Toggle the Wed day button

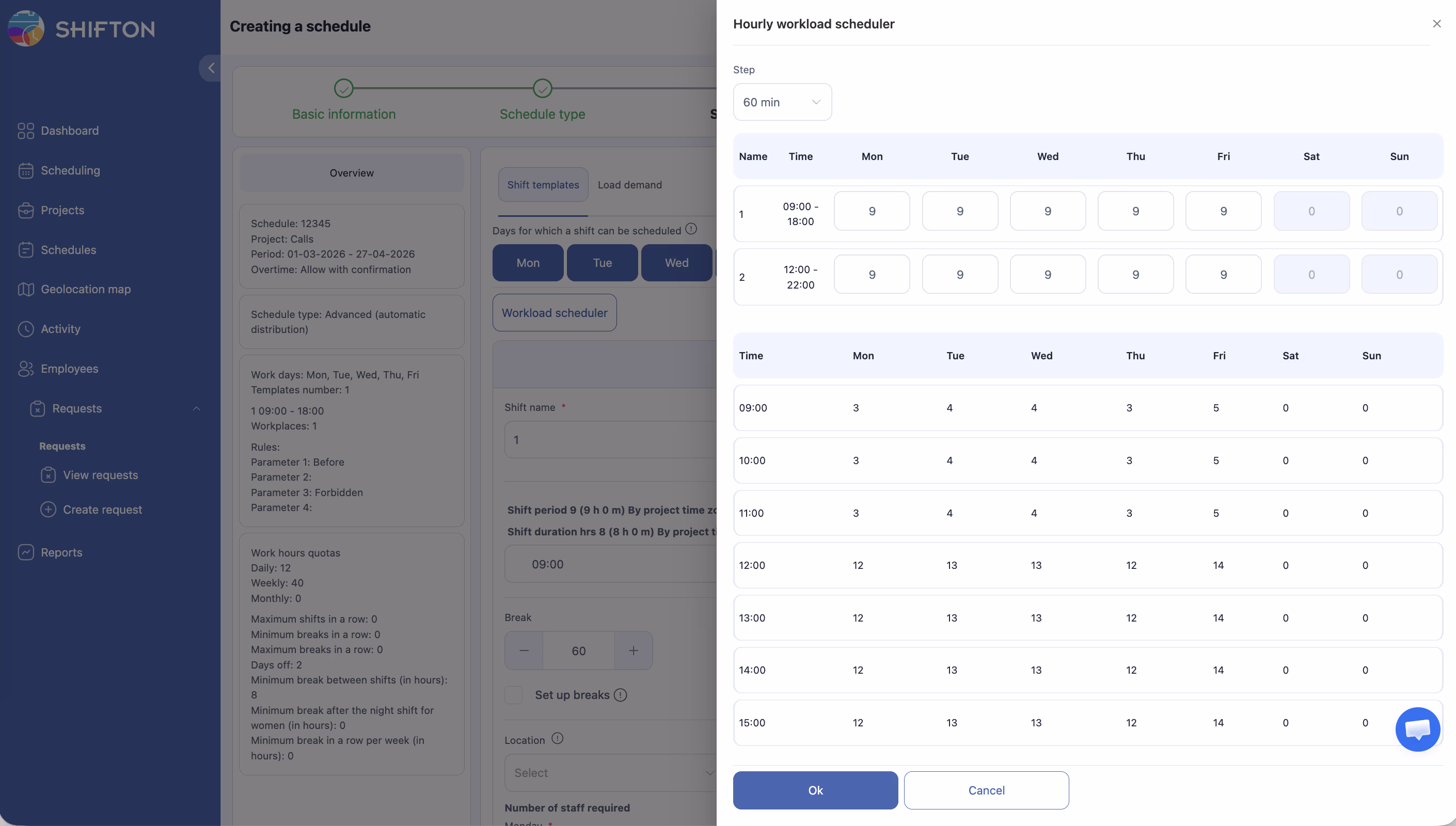676,263
